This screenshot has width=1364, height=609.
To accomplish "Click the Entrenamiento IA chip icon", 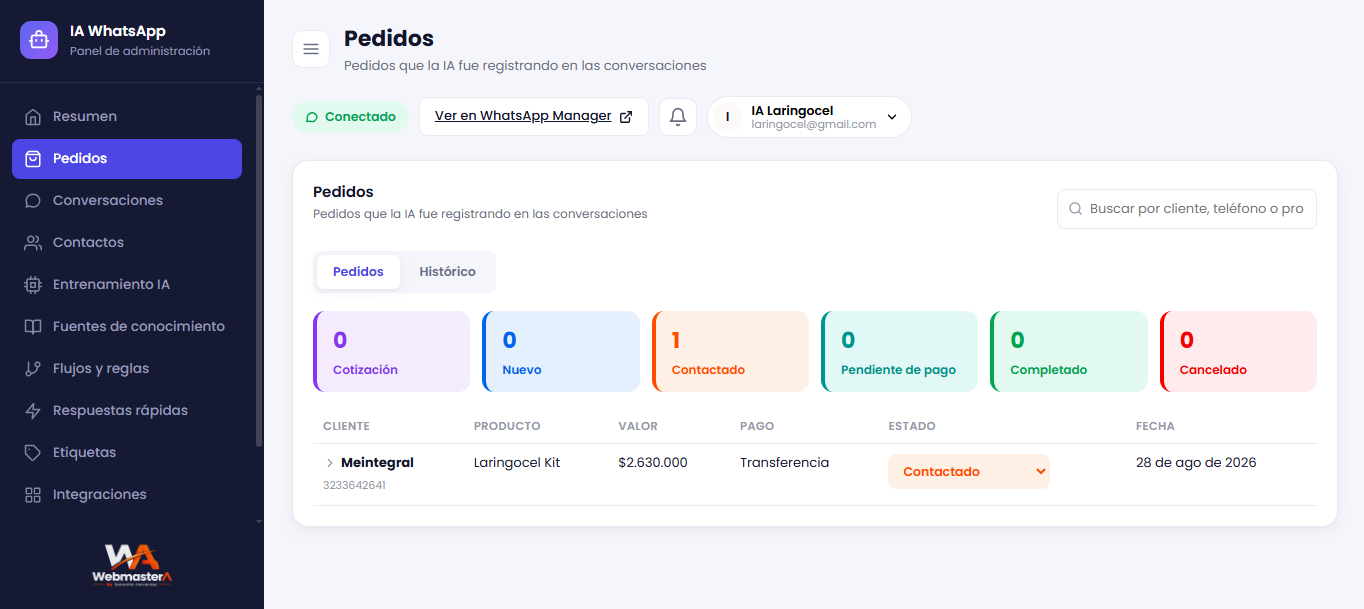I will 33,285.
